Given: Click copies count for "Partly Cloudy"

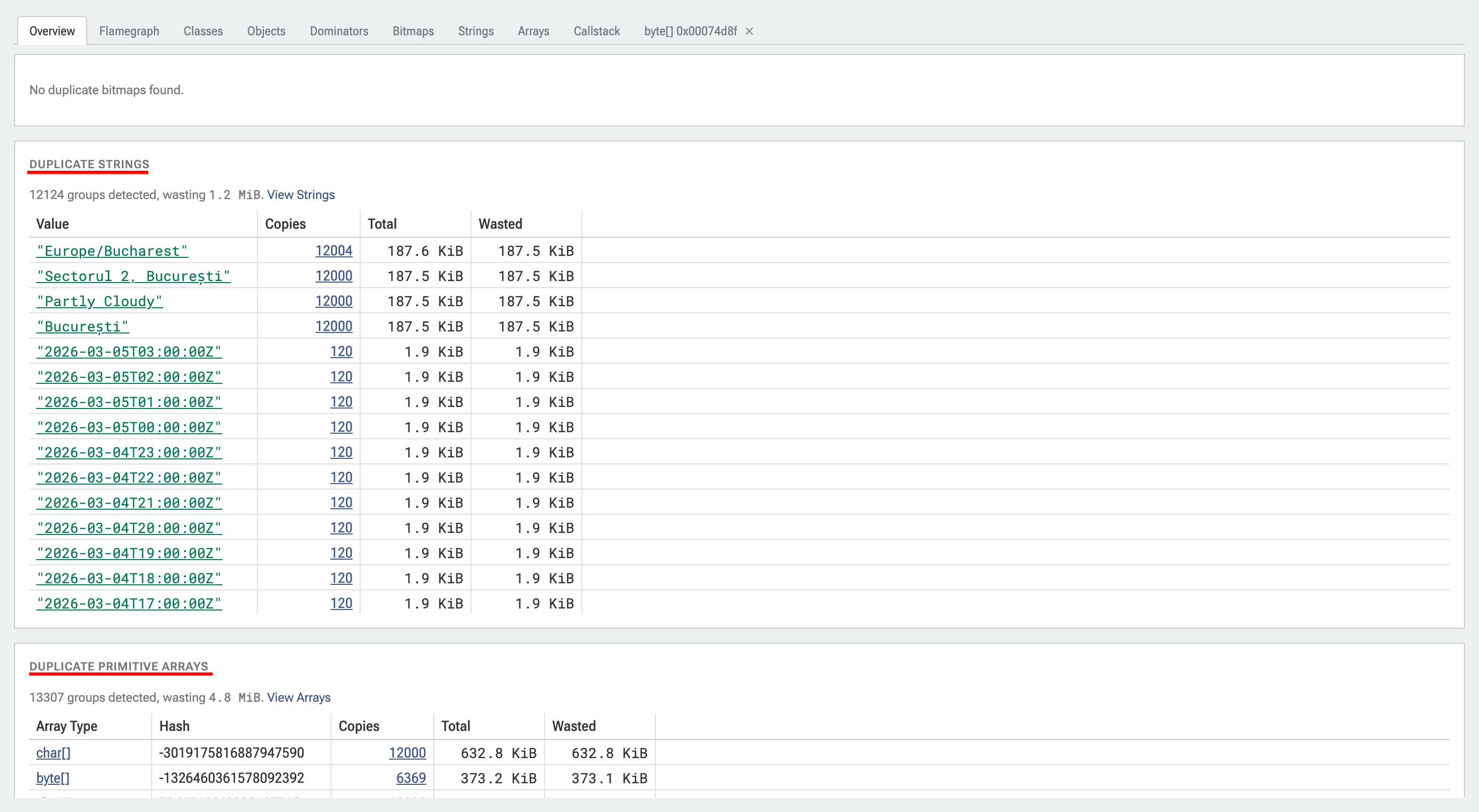Looking at the screenshot, I should click(333, 302).
